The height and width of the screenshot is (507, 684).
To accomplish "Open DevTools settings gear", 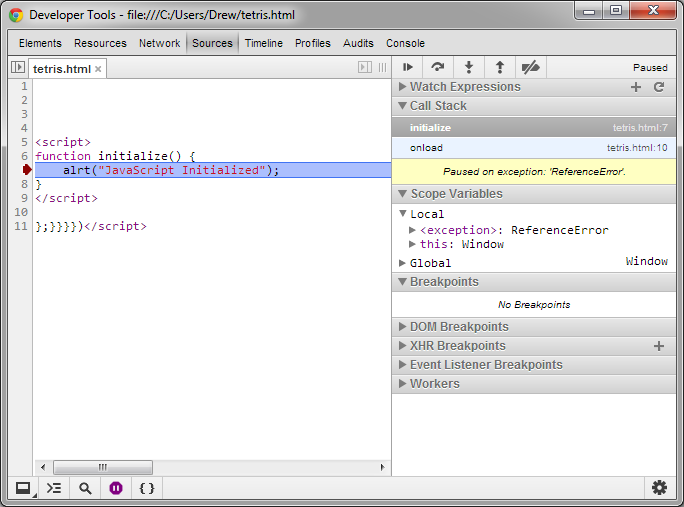I will point(659,488).
